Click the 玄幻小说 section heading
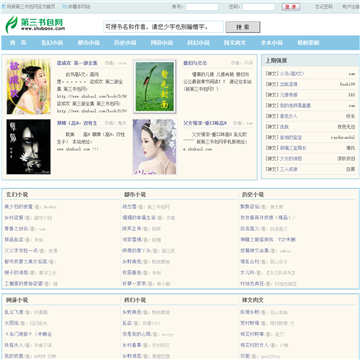 [17, 194]
